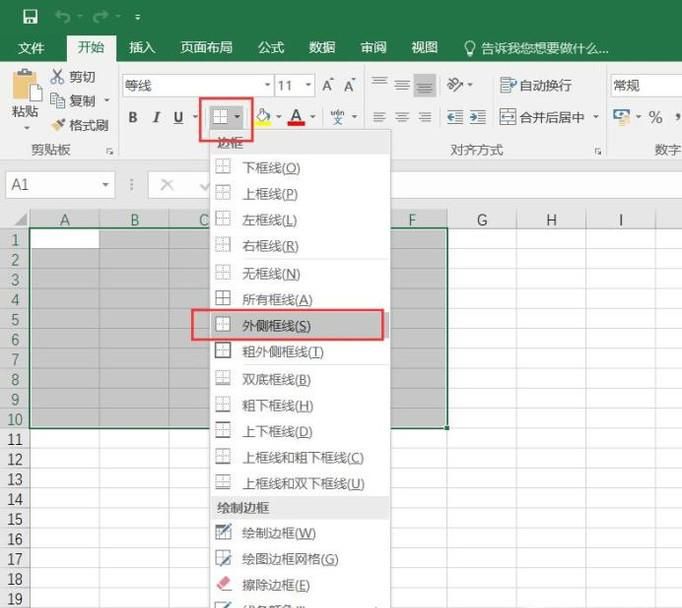Click the percent style icon
This screenshot has height=608, width=682.
coord(655,117)
